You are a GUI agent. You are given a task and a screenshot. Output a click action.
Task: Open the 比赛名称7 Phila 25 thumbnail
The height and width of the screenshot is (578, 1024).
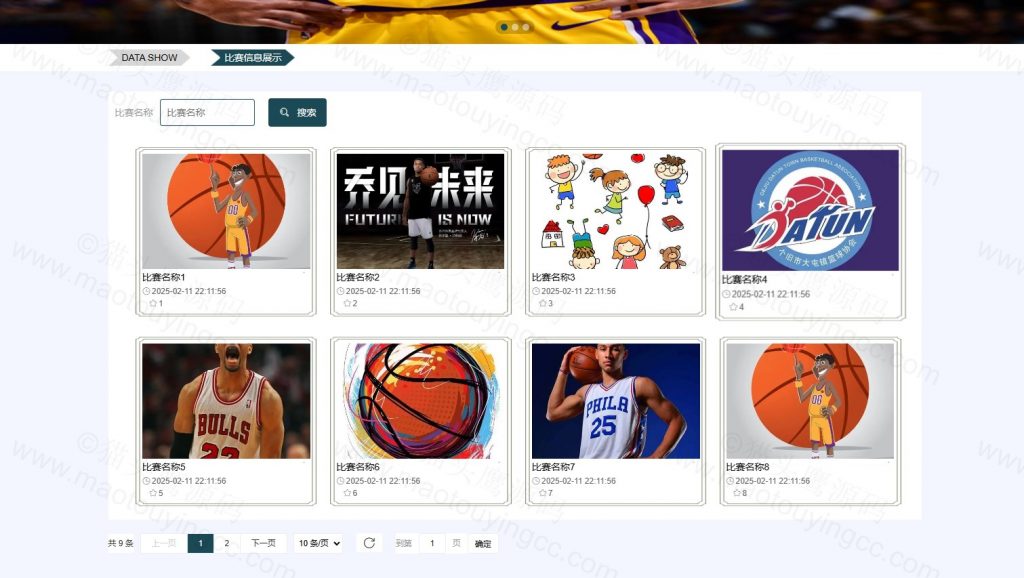pyautogui.click(x=615, y=401)
